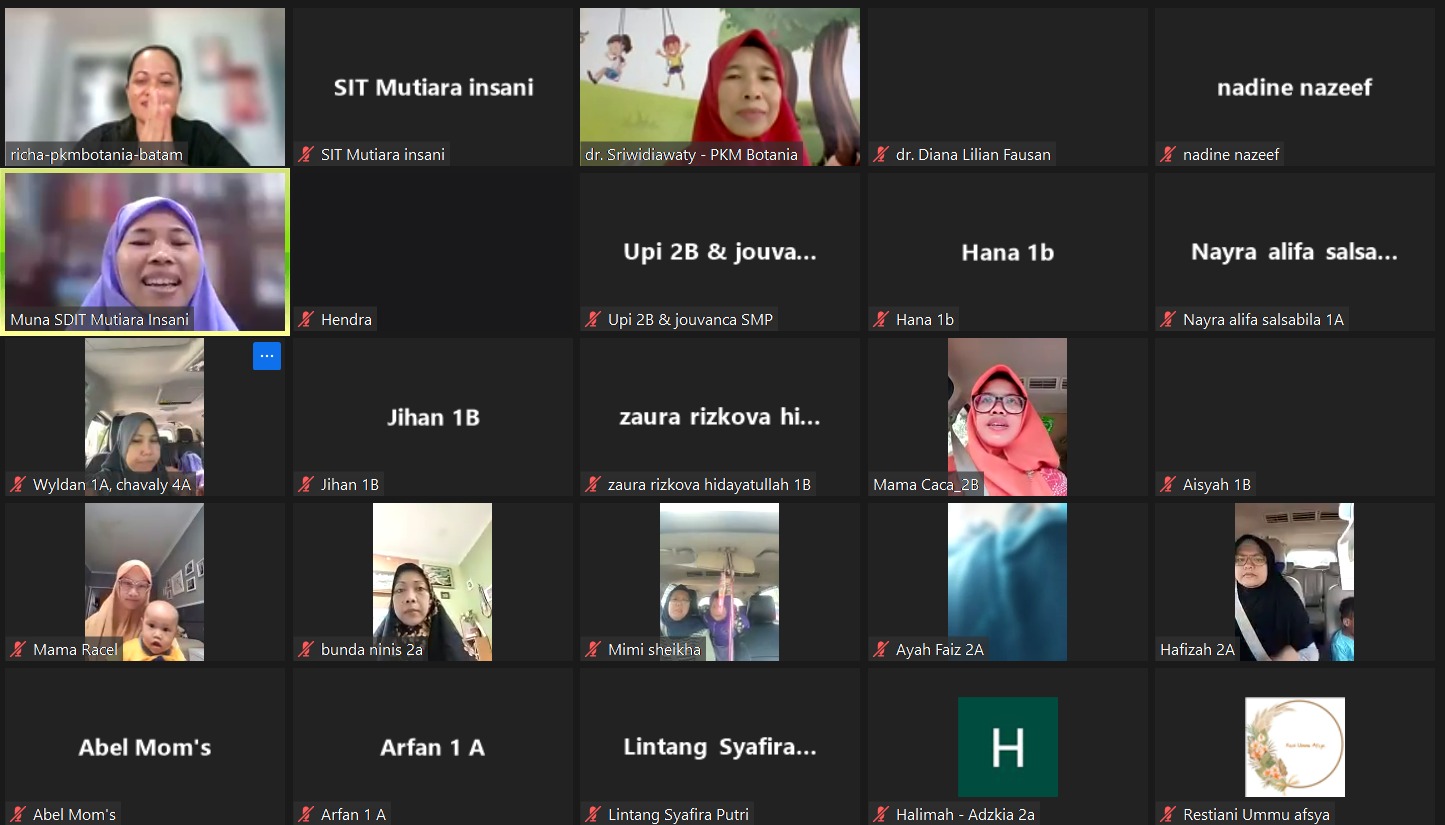Click the muted mic icon next to bunda ninis 2a
1445x825 pixels.
(305, 649)
